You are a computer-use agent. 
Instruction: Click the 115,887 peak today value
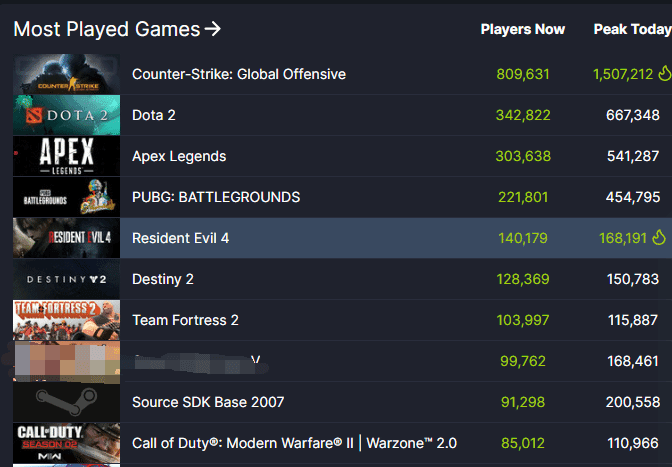pyautogui.click(x=633, y=320)
